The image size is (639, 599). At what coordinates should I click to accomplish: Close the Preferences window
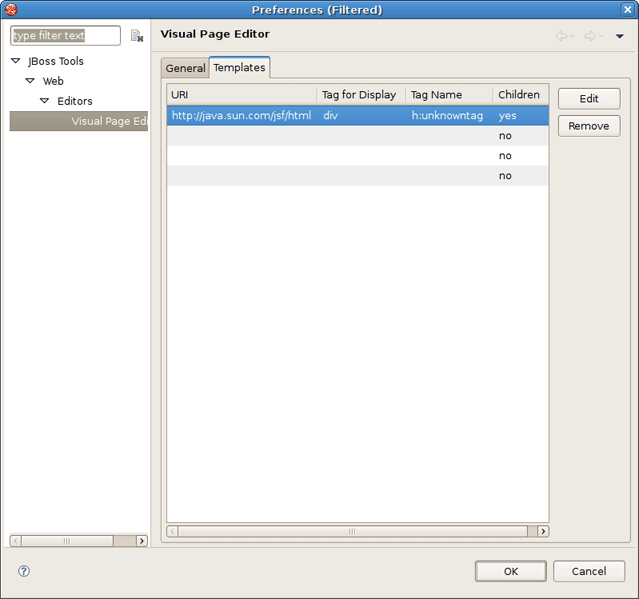(627, 9)
